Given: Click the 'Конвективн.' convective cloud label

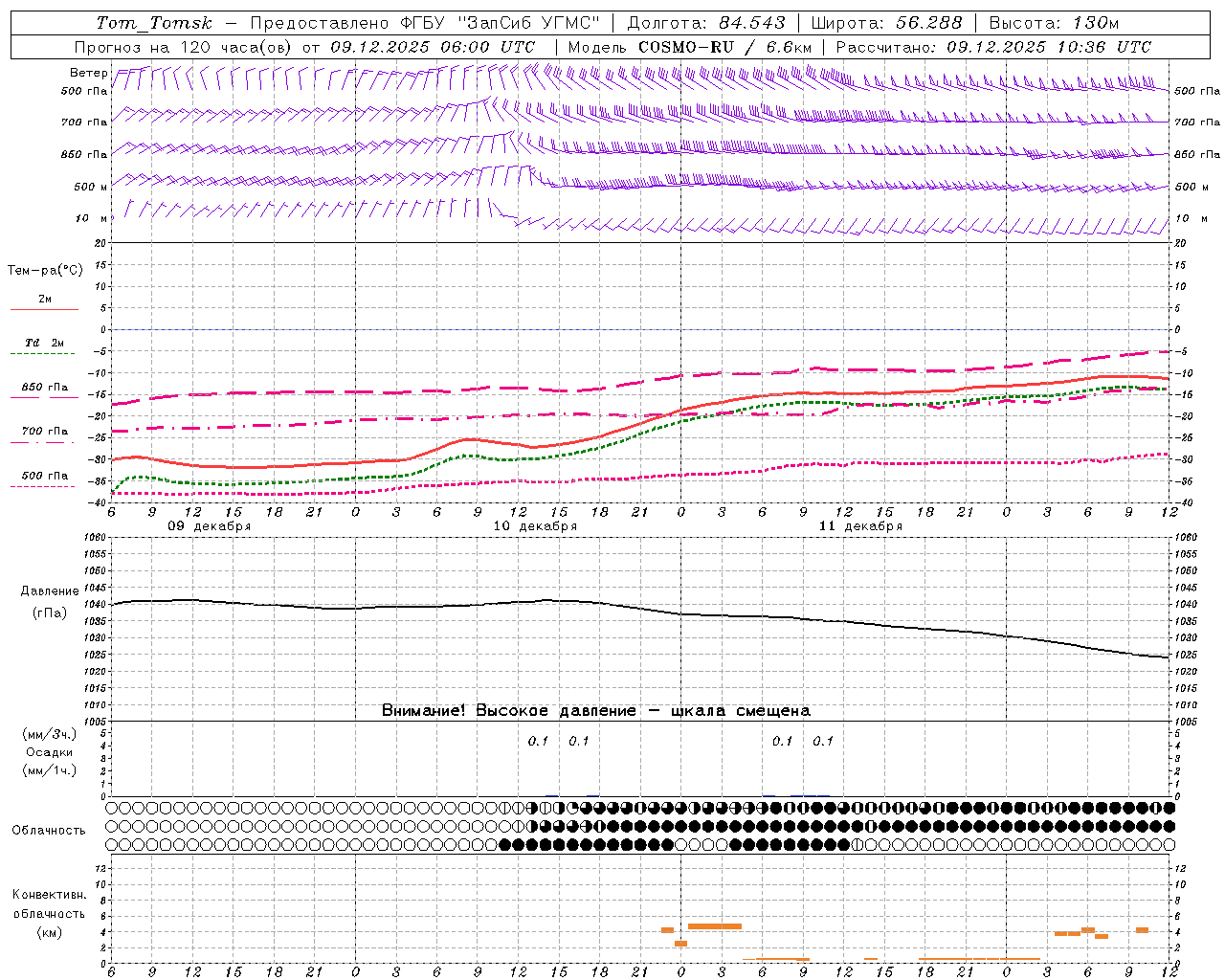Looking at the screenshot, I should click(49, 895).
